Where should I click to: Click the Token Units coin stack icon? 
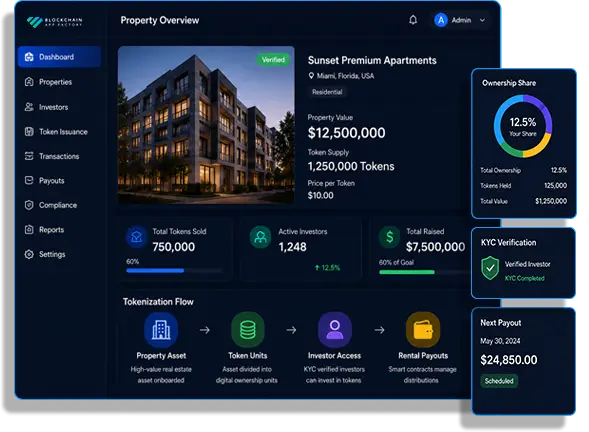(x=248, y=330)
